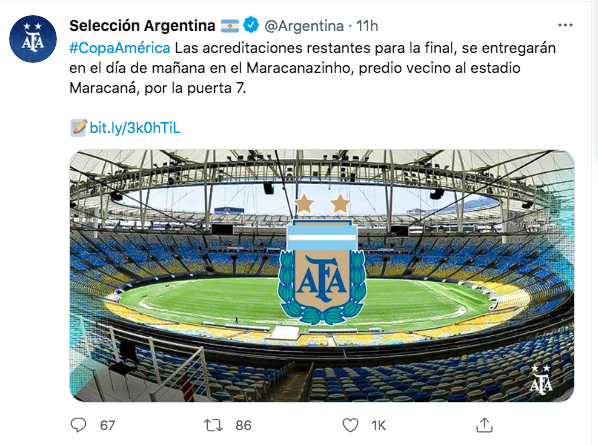Open the Selección Argentina display name
This screenshot has width=598, height=445.
coord(142,26)
